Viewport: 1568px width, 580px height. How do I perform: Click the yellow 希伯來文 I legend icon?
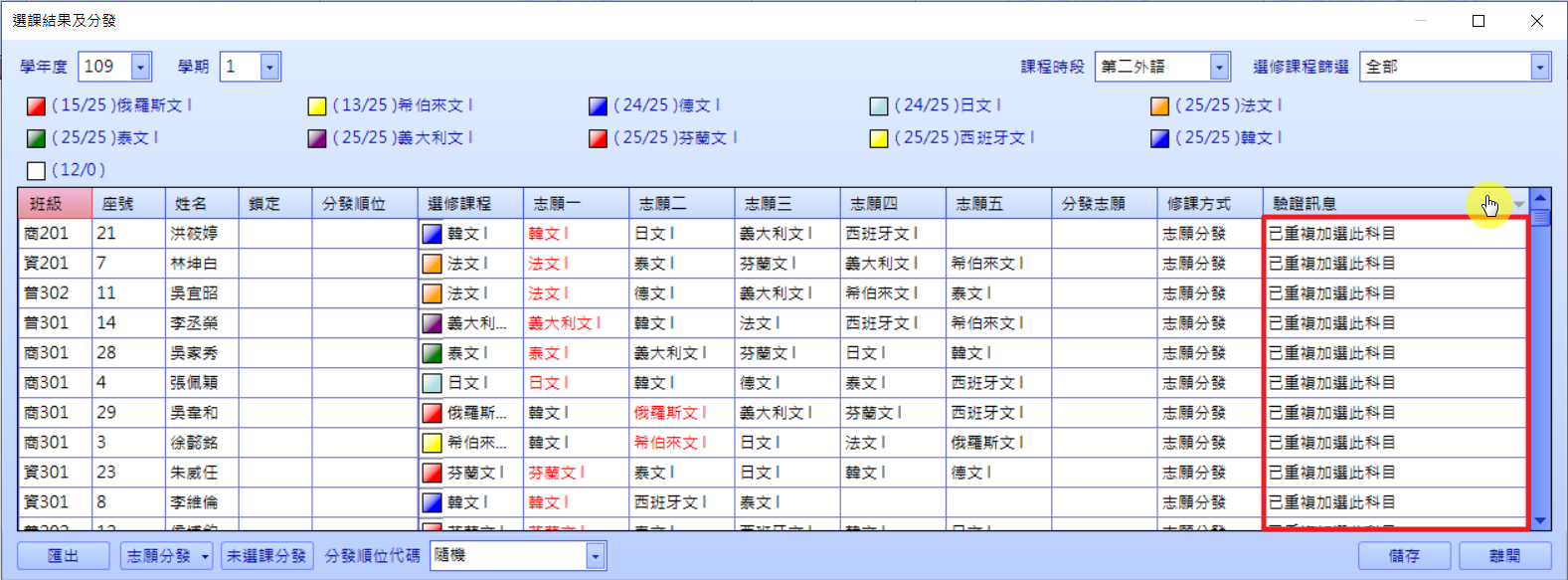pos(317,106)
